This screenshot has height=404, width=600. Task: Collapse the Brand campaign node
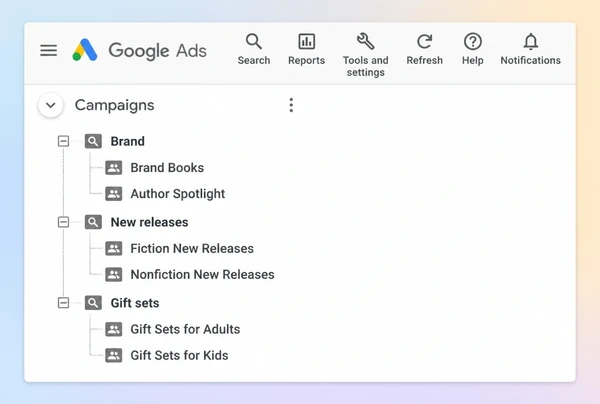click(x=64, y=141)
